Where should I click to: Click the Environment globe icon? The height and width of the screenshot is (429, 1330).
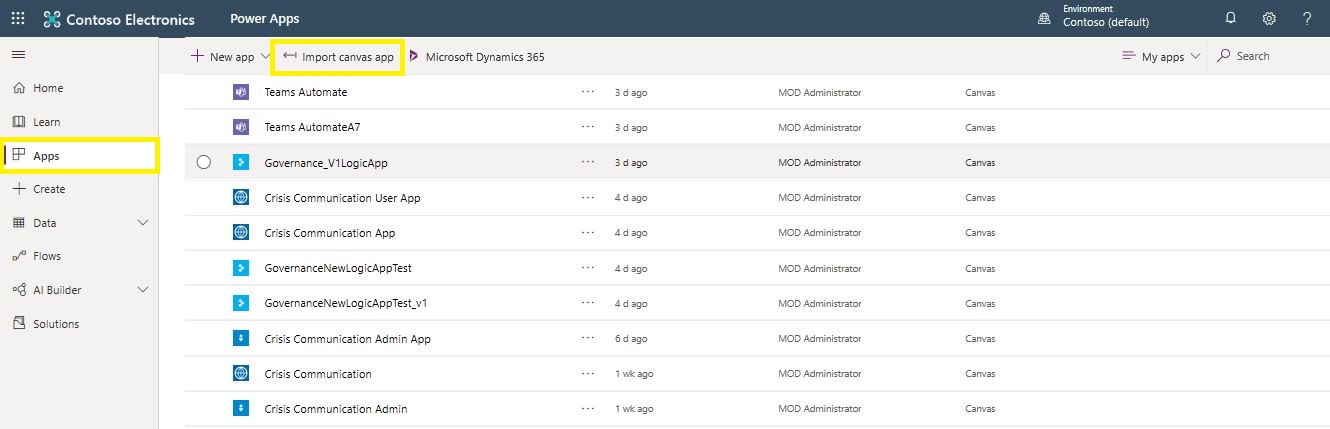point(1044,19)
